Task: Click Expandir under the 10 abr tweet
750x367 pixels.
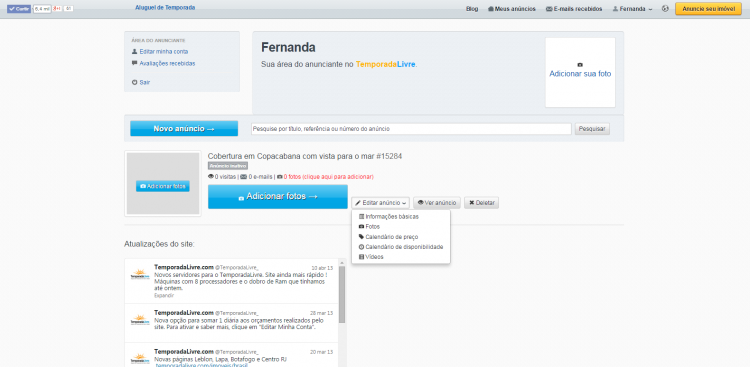Action: [x=164, y=296]
